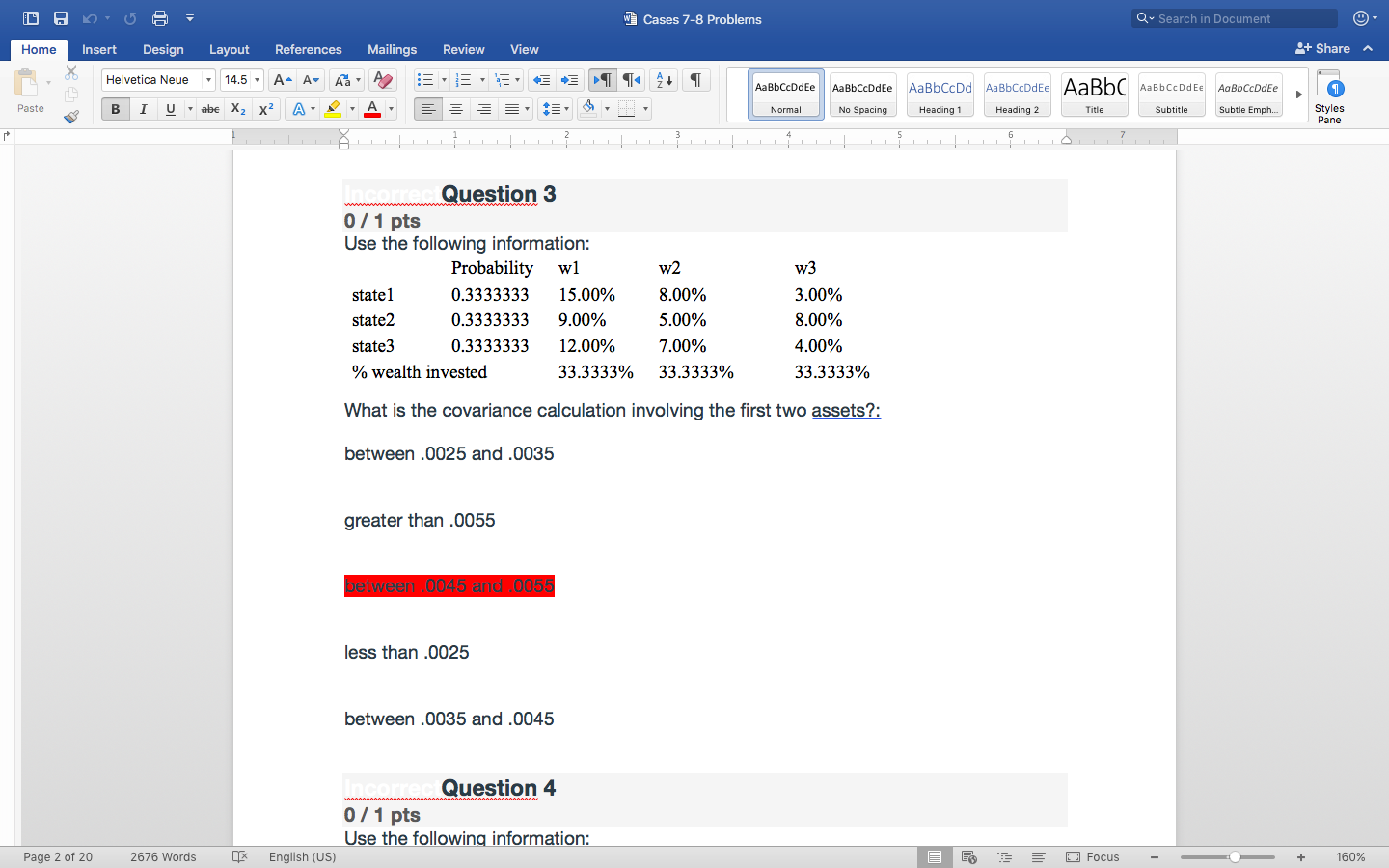Click the Format Painter icon
1389x868 pixels.
click(x=70, y=117)
